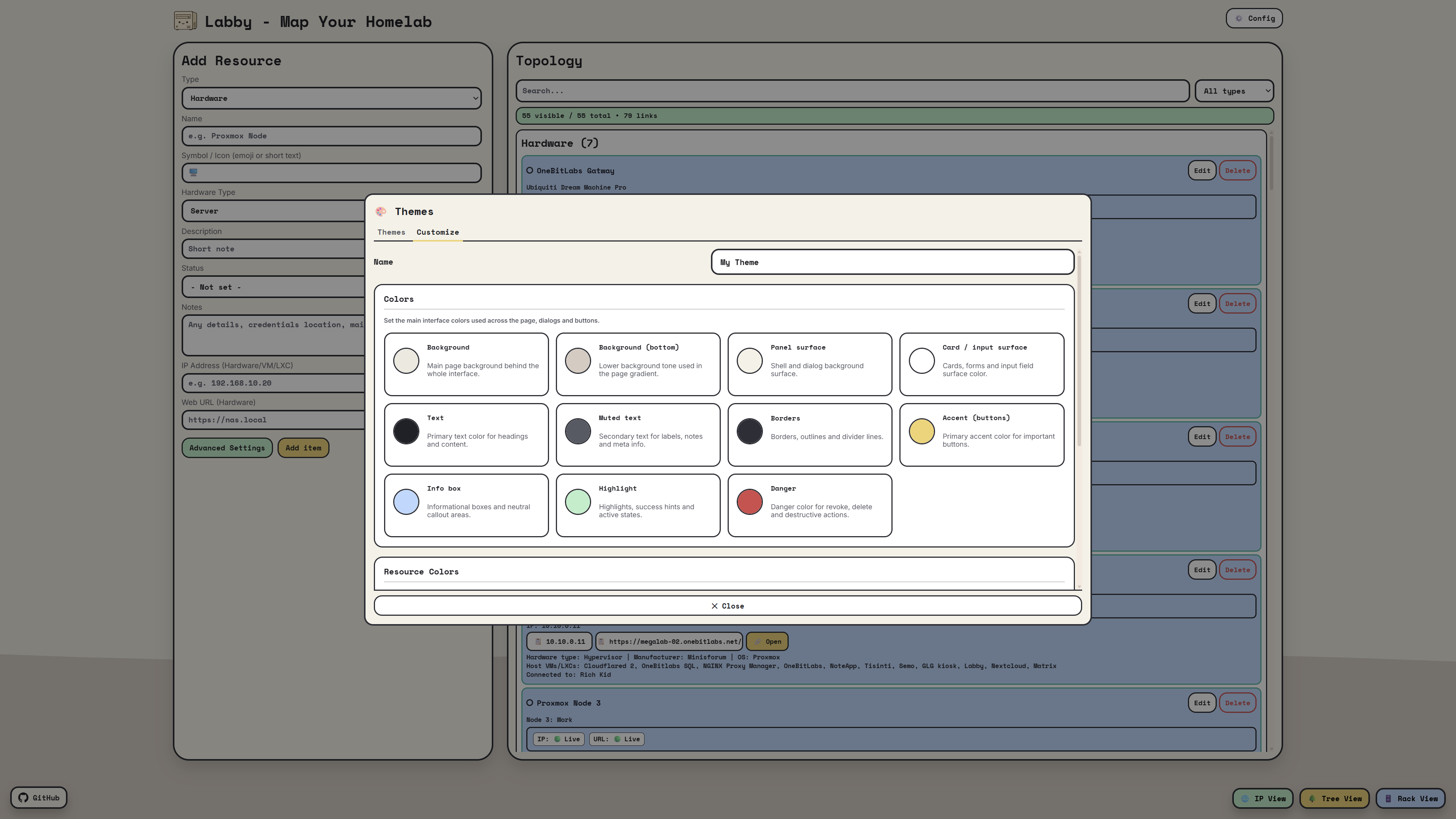The width and height of the screenshot is (1456, 819).
Task: Click the resource Name input field
Action: [x=331, y=136]
